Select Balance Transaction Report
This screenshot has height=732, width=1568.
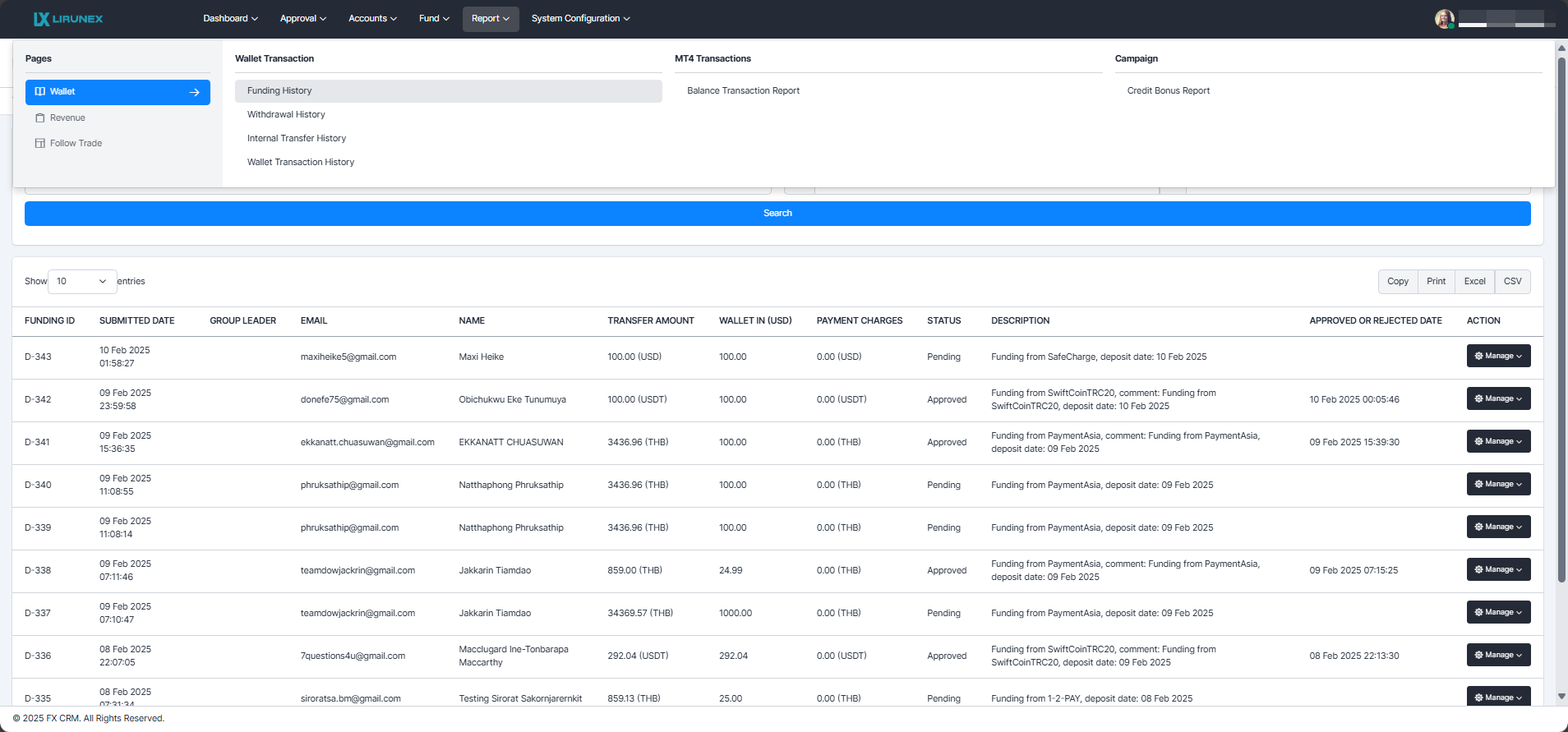[743, 91]
